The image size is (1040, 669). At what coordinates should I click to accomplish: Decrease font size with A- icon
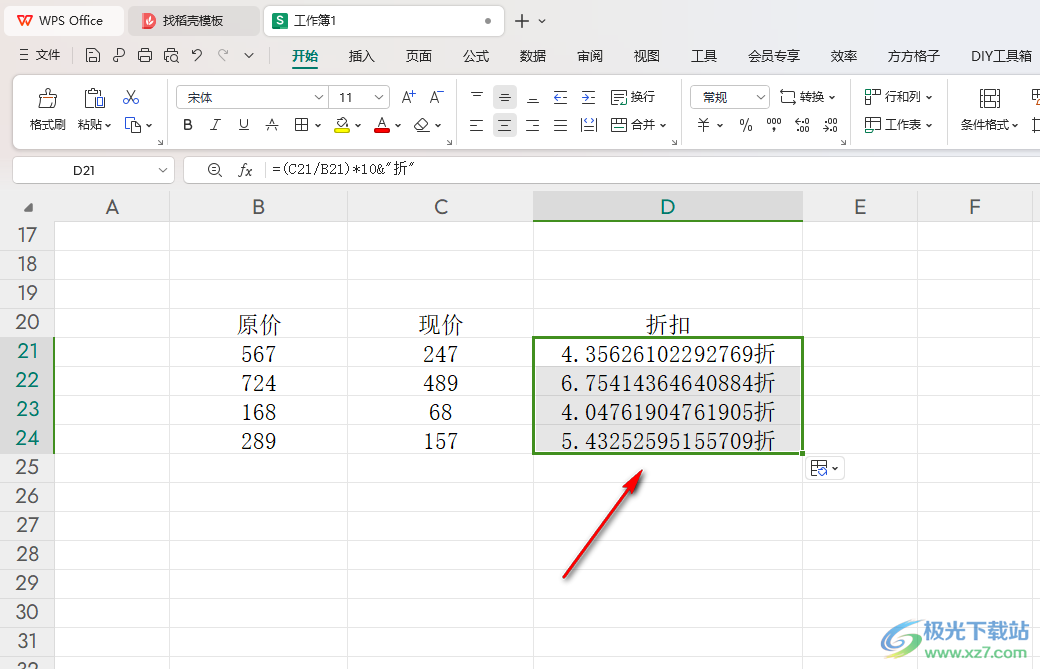pos(436,97)
